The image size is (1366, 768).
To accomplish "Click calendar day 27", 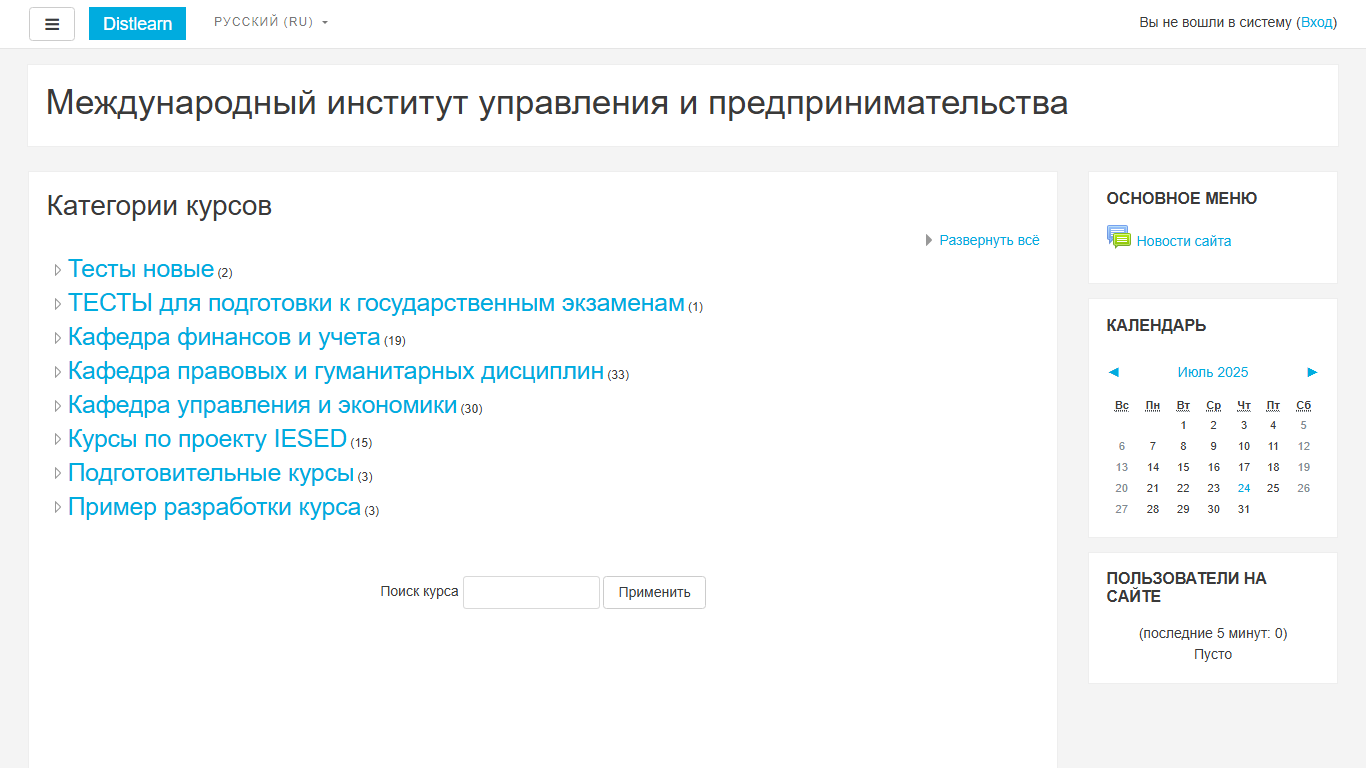I will click(1122, 509).
